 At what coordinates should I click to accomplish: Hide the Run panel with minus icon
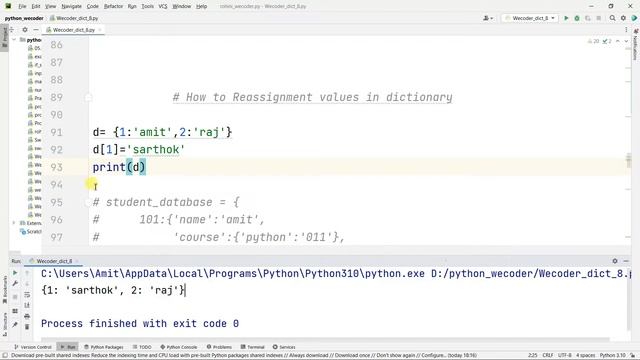626,261
